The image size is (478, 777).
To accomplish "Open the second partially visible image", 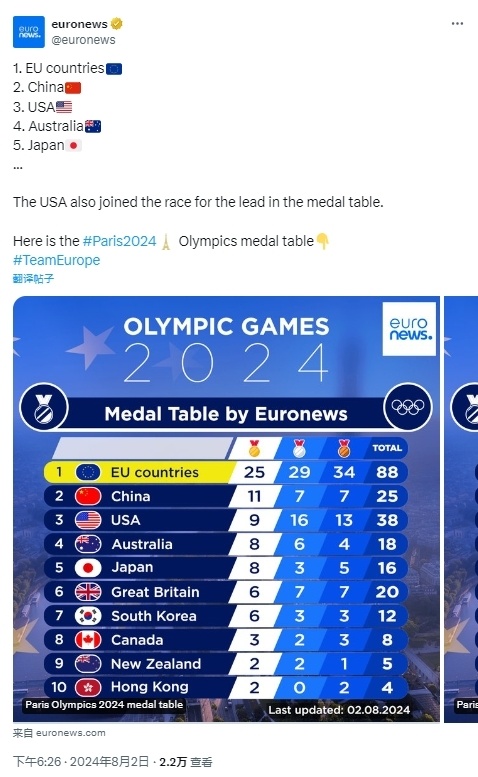I will coord(461,509).
